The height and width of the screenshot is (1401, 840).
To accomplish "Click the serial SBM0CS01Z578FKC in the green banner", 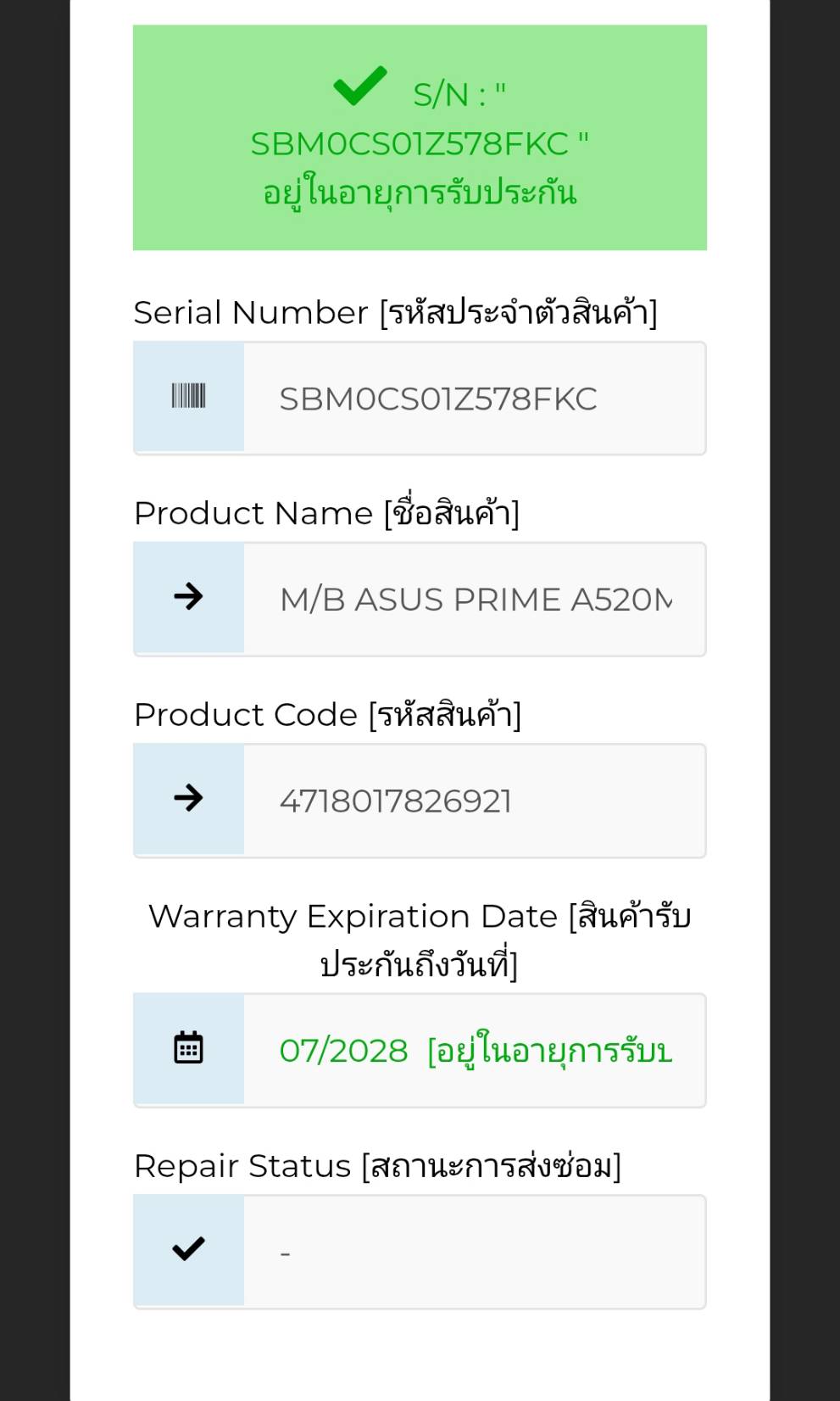I will point(409,144).
